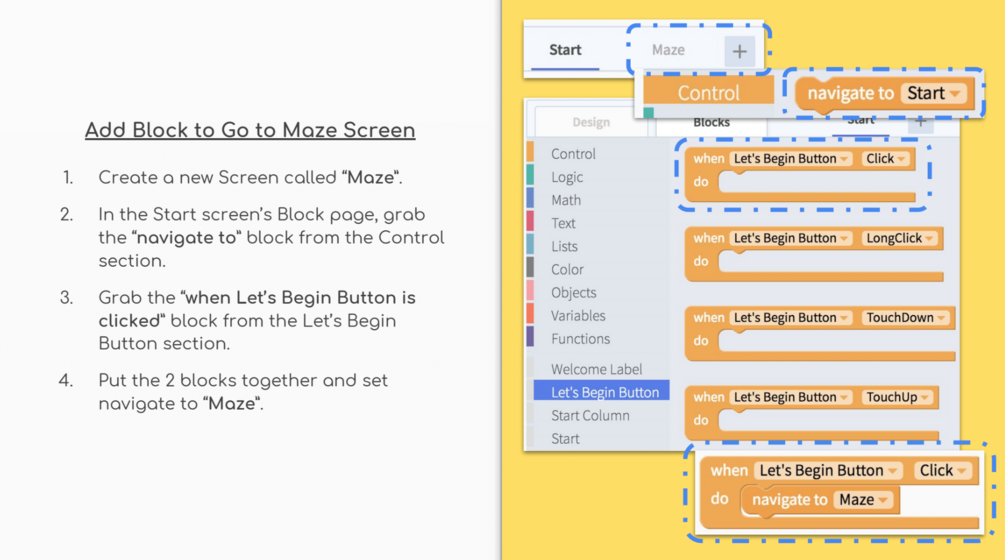Open Click dropdown in the block containing navigate to Maze
The height and width of the screenshot is (560, 1005).
[x=943, y=471]
